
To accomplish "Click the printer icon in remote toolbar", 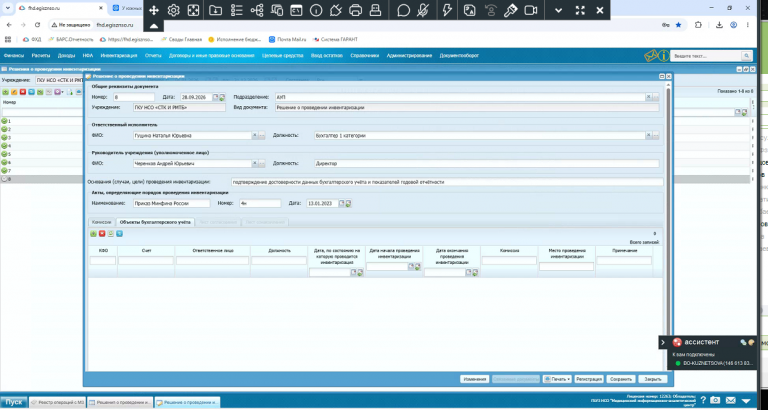I will pyautogui.click(x=356, y=10).
